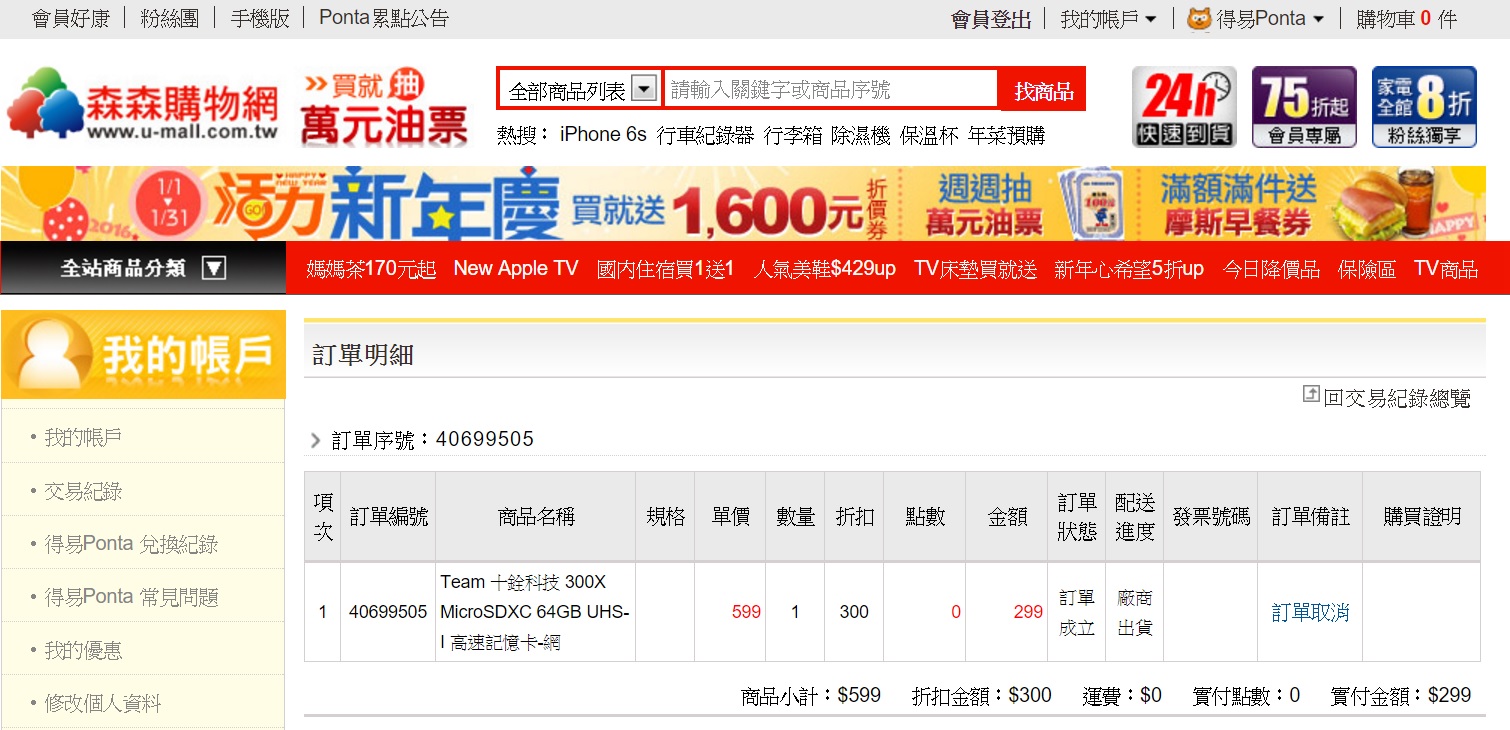Image resolution: width=1510 pixels, height=730 pixels.
Task: Click 實付金額:$299 total text
Action: coord(1401,695)
